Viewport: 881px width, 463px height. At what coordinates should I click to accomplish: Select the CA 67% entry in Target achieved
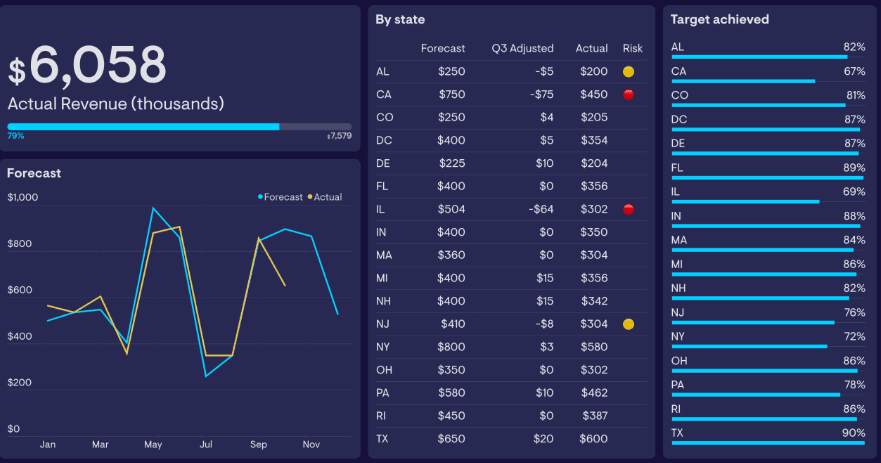767,72
